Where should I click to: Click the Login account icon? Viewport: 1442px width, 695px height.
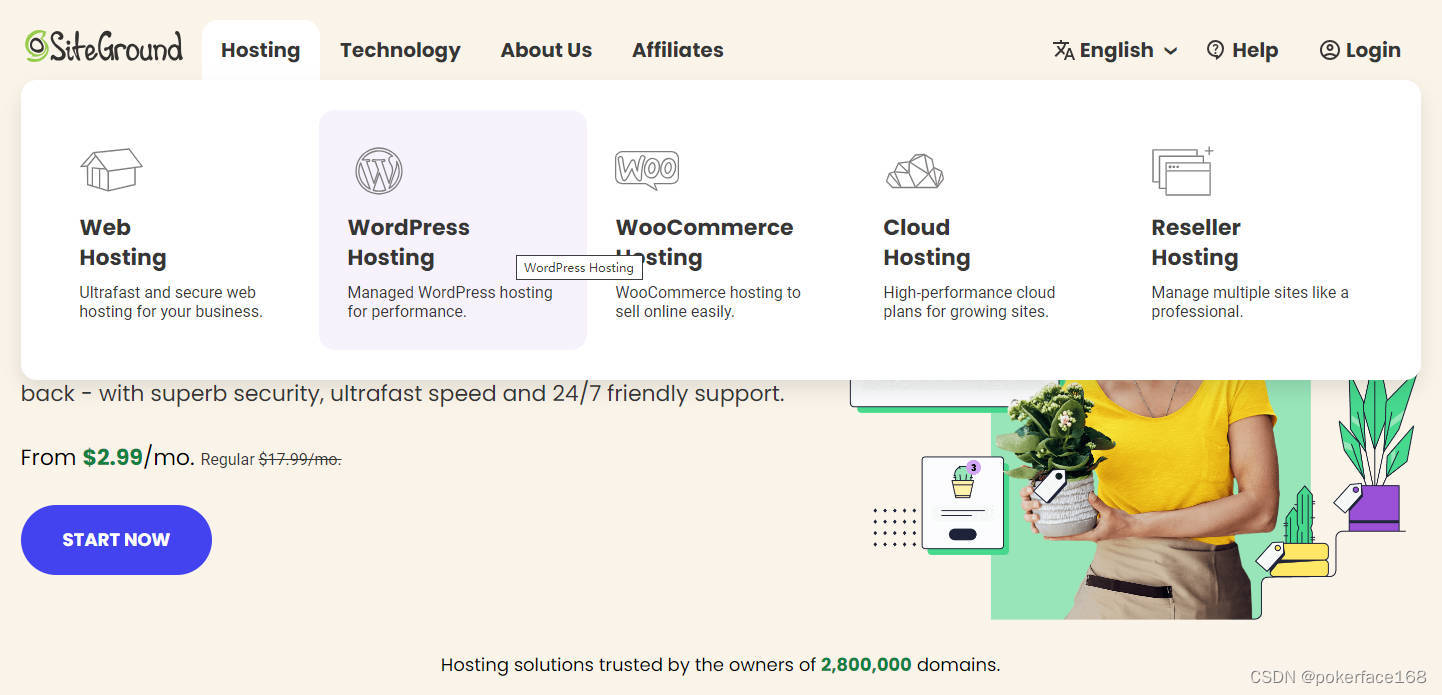tap(1329, 49)
